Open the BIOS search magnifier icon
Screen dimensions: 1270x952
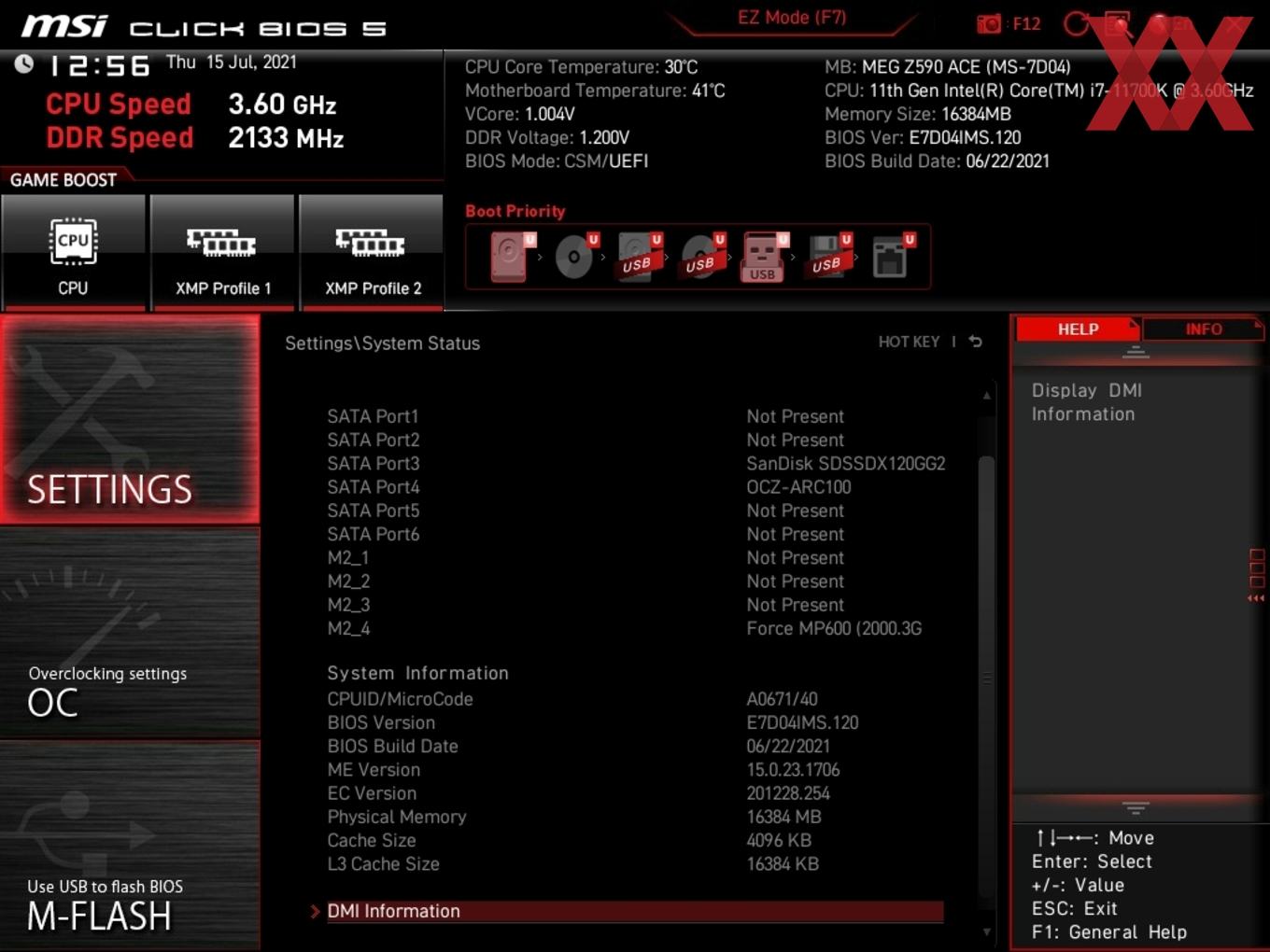1118,23
